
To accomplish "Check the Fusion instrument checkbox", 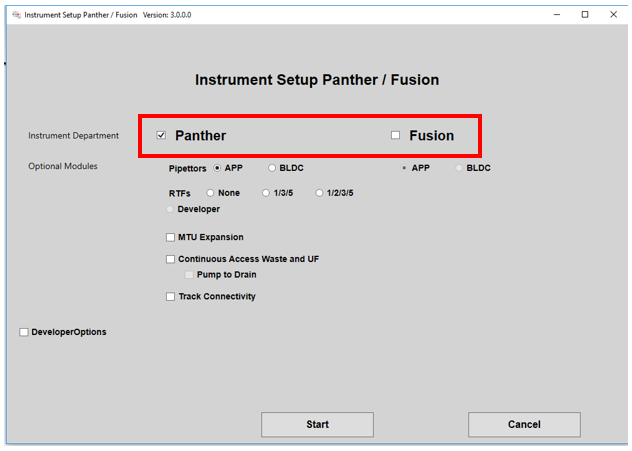I will (x=396, y=135).
